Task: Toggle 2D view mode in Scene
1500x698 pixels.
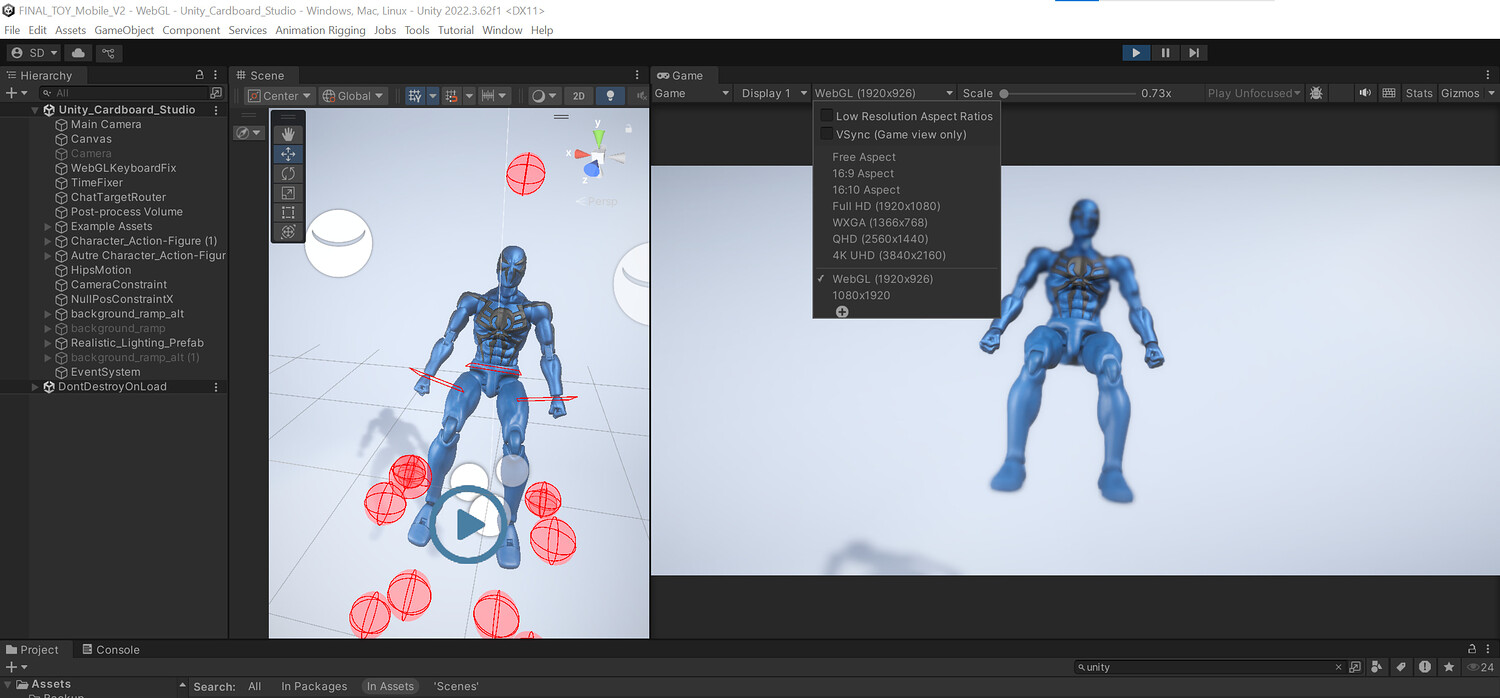Action: 579,96
